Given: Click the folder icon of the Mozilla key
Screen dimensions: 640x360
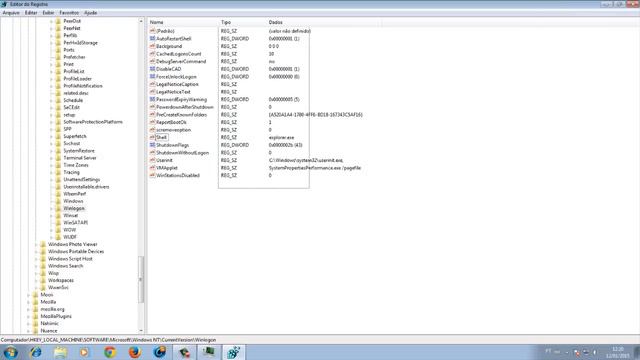Looking at the screenshot, I should pyautogui.click(x=35, y=302).
